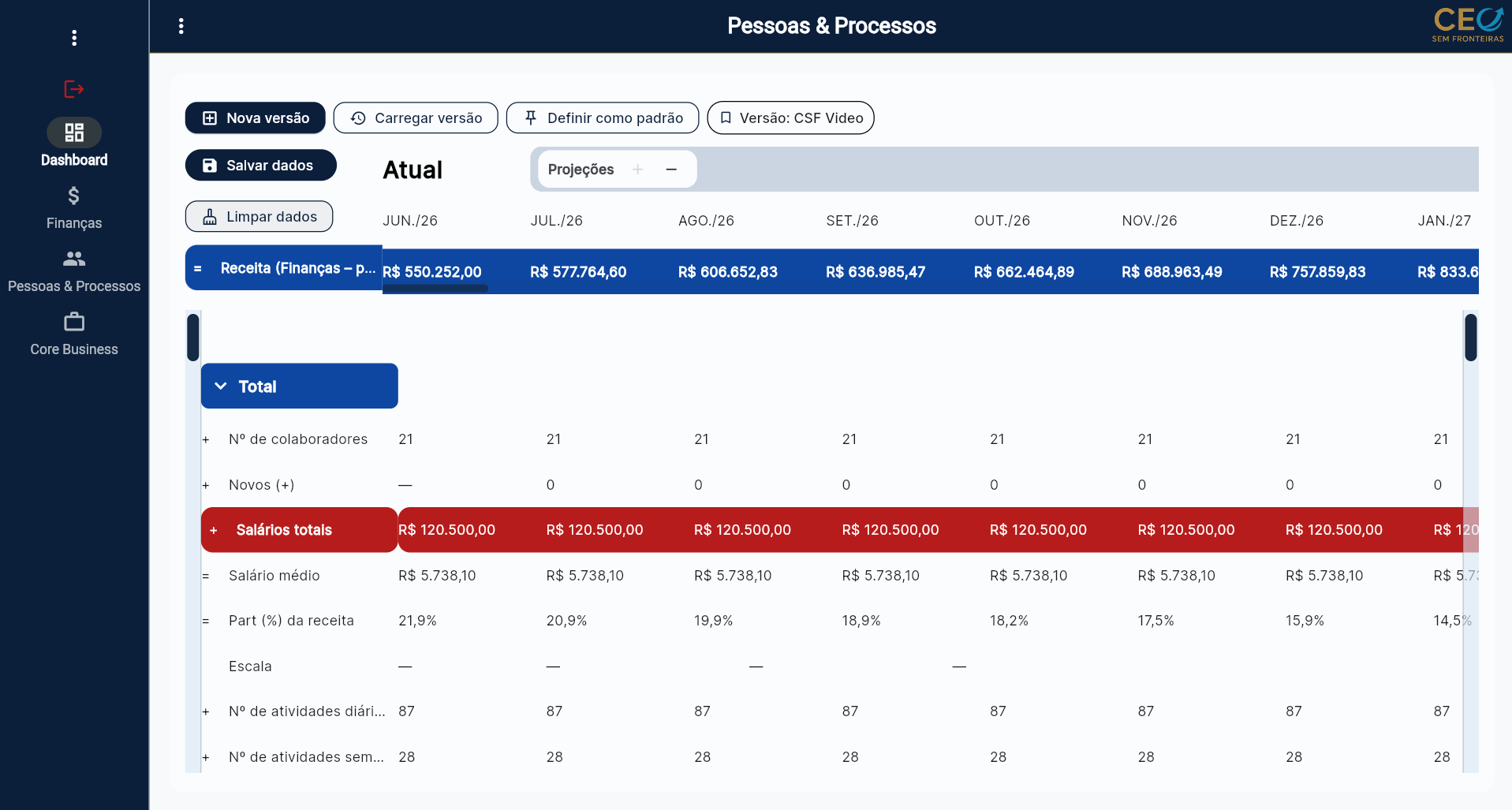Screen dimensions: 1512x810
Task: Open the Dashboard grid icon
Action: click(74, 133)
